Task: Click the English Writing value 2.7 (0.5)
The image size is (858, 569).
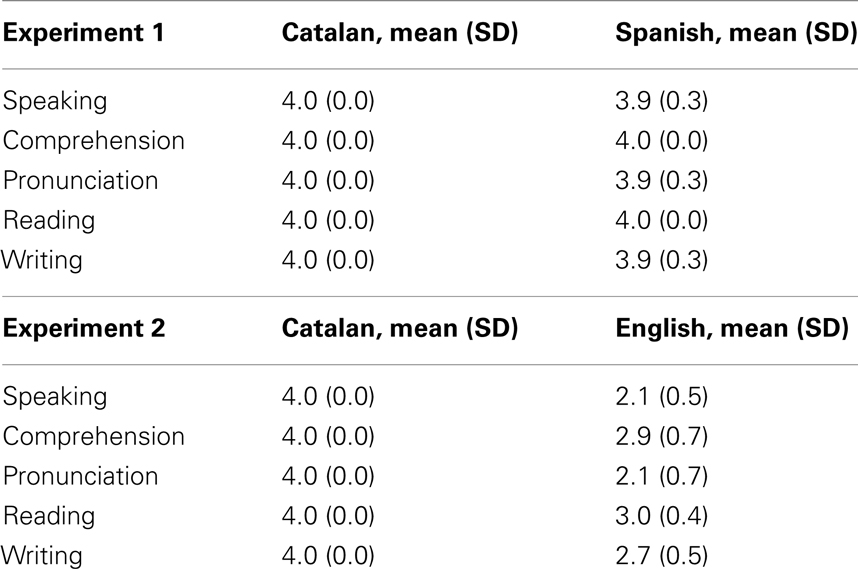Action: coord(661,556)
